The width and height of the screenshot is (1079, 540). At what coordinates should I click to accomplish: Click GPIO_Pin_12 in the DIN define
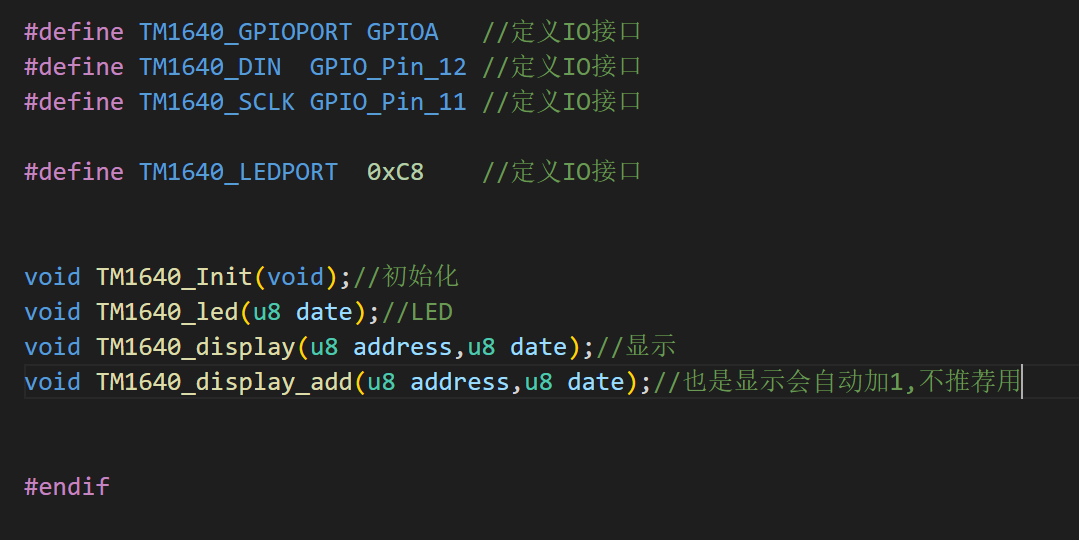(x=388, y=67)
